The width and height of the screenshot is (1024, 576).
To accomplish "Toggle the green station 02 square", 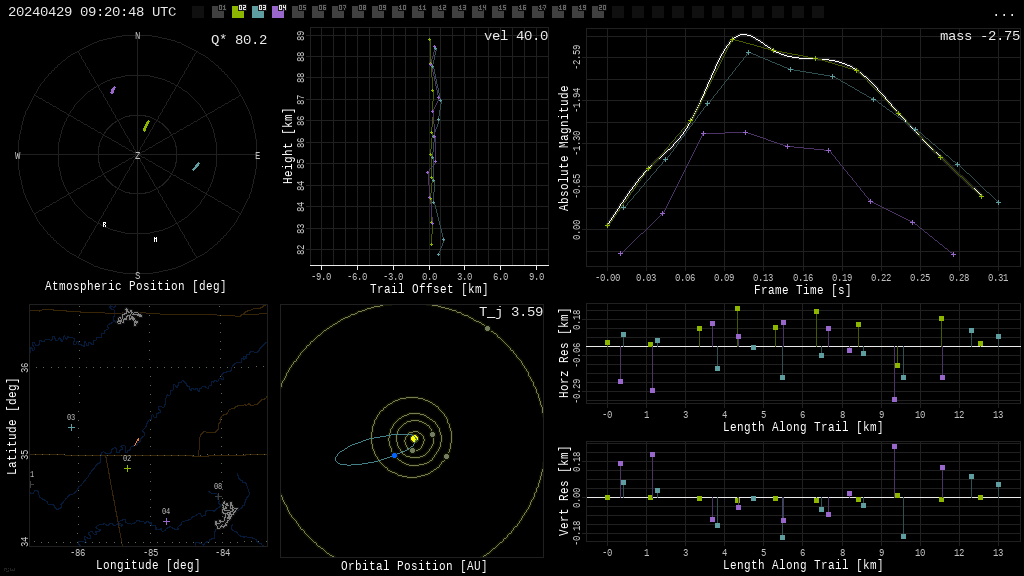I will coord(238,12).
